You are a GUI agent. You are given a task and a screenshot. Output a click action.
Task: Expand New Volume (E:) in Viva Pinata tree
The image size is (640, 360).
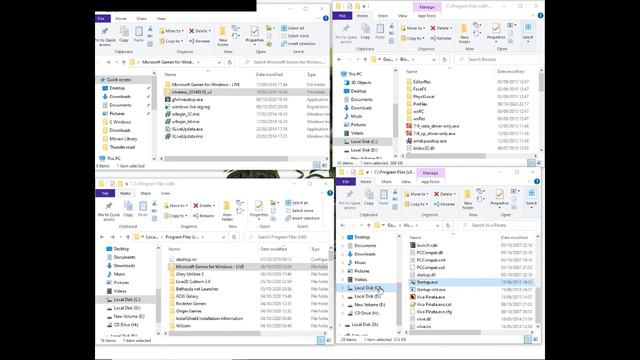343,305
